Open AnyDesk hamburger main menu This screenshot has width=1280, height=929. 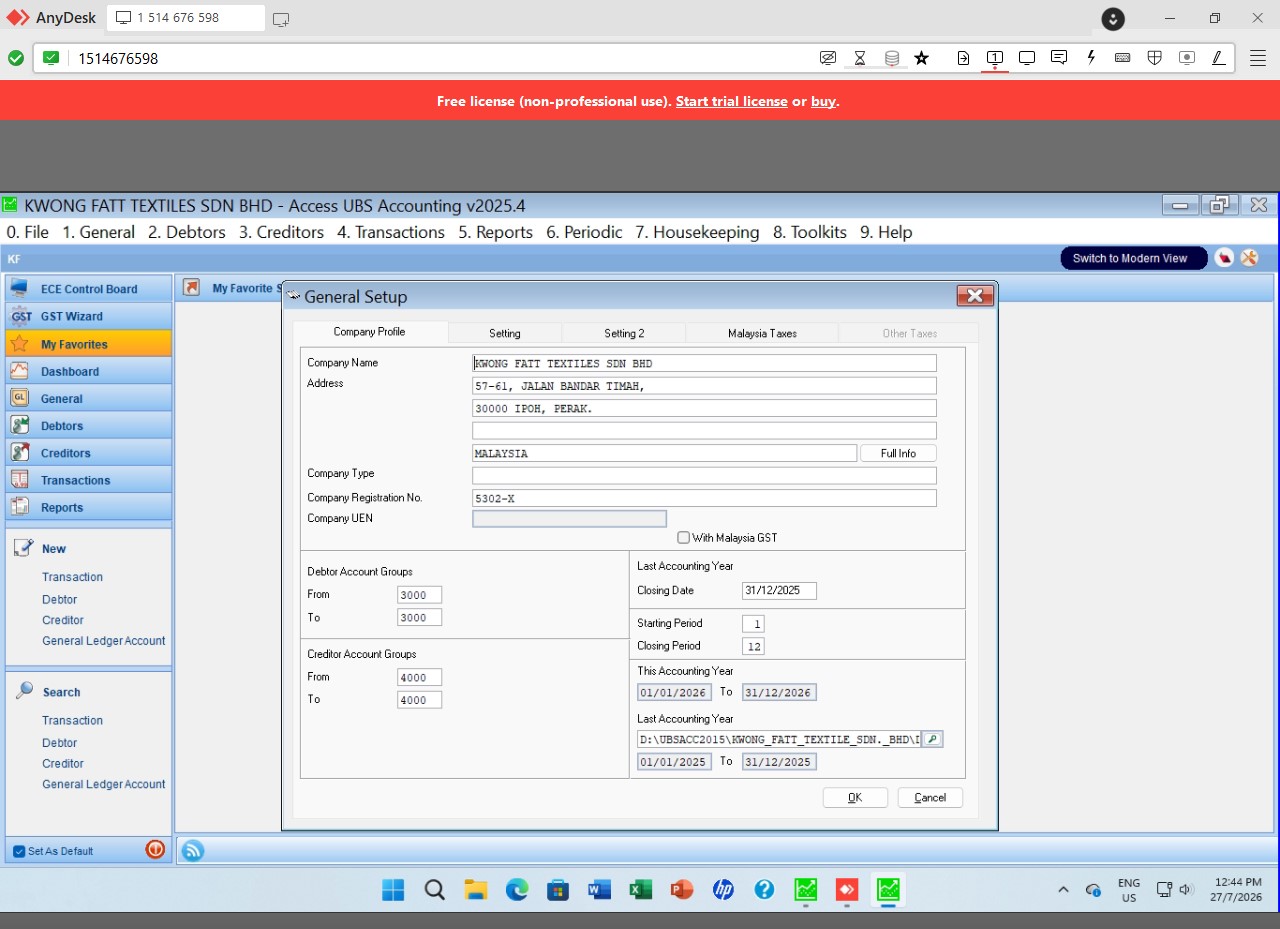(1258, 58)
